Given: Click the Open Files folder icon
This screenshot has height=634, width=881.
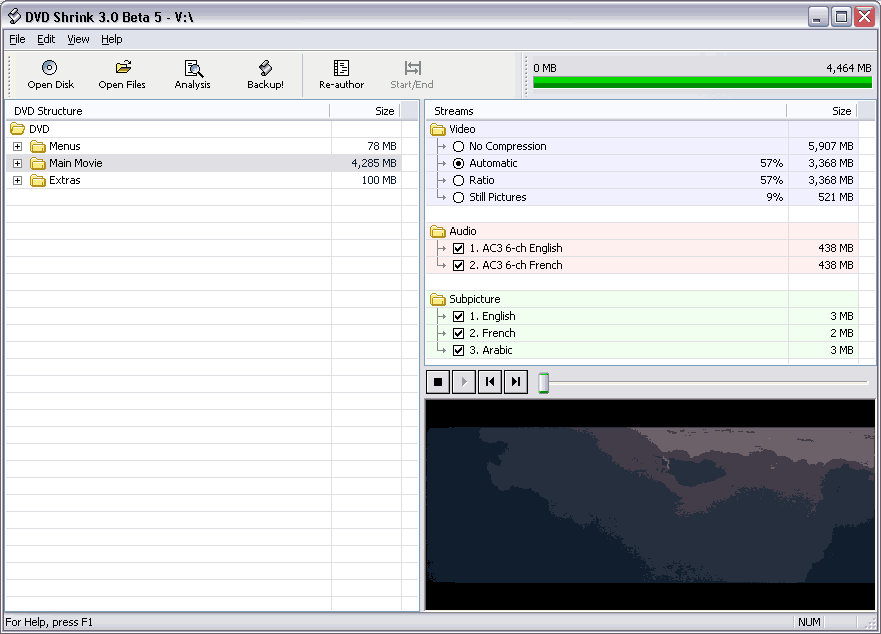Looking at the screenshot, I should (x=123, y=67).
